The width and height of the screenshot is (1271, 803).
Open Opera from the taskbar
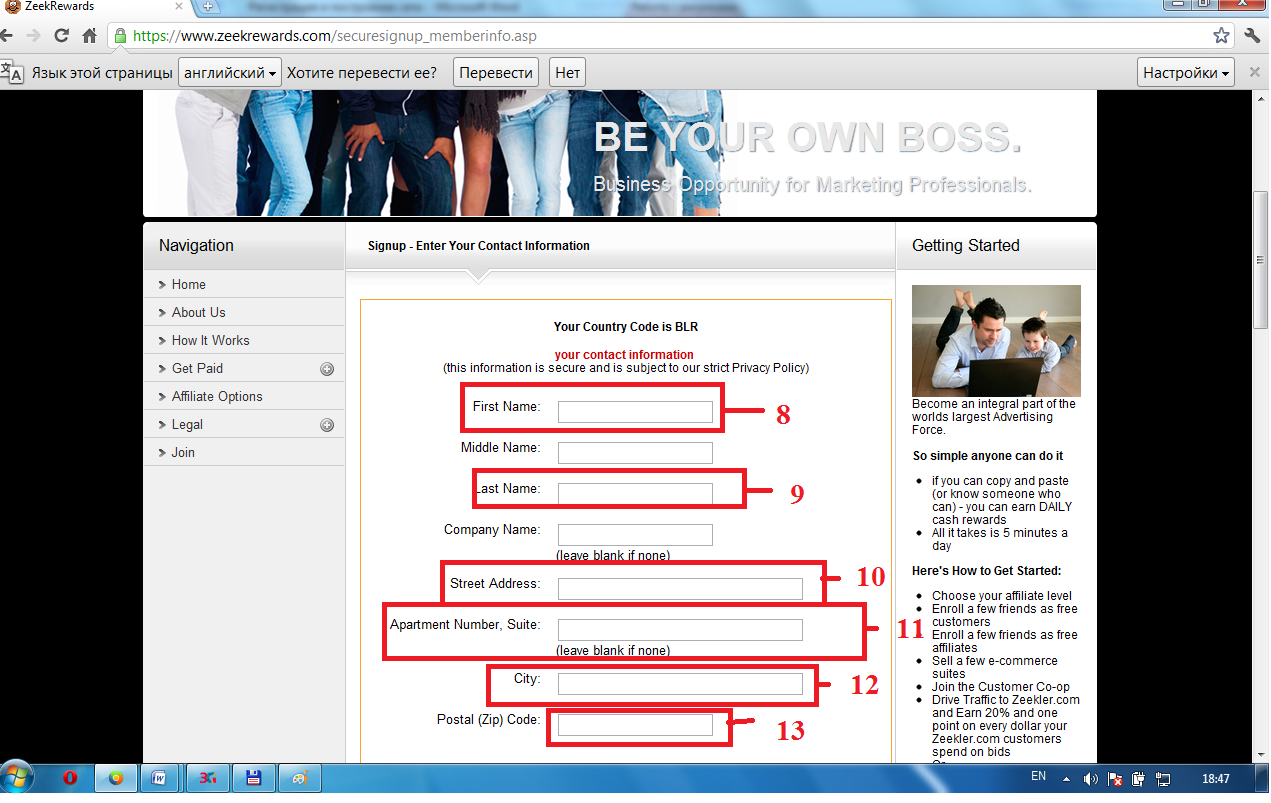(70, 778)
